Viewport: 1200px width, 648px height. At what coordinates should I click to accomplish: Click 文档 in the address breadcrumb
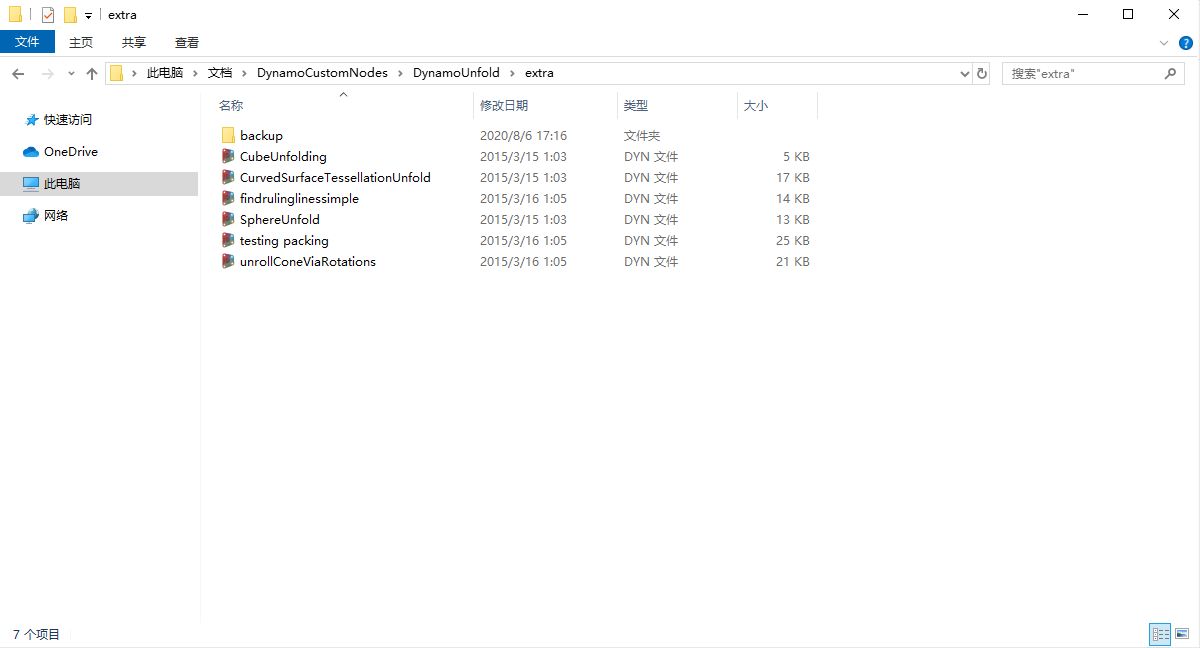coord(220,73)
